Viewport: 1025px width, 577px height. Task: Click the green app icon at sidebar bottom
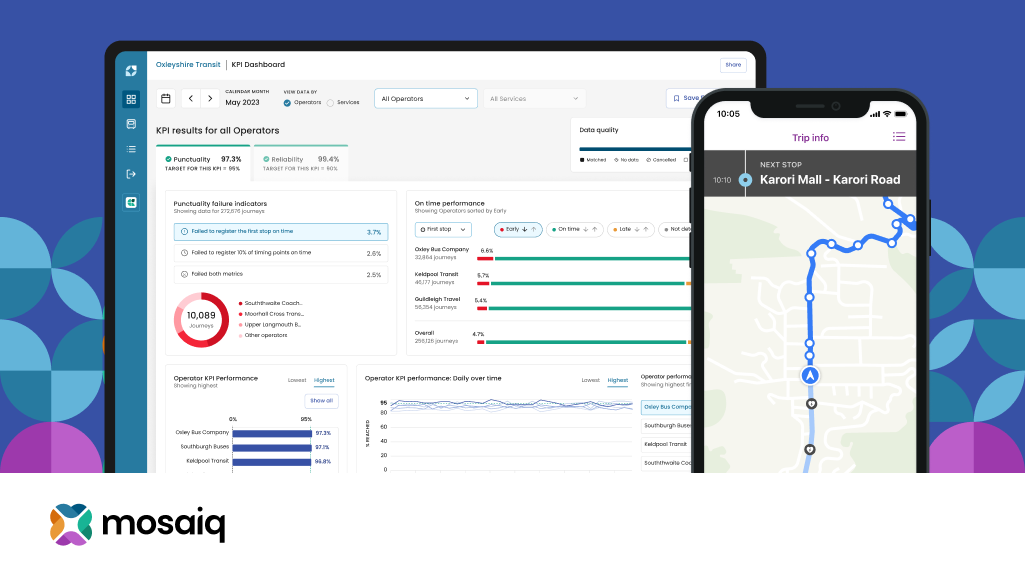click(130, 201)
